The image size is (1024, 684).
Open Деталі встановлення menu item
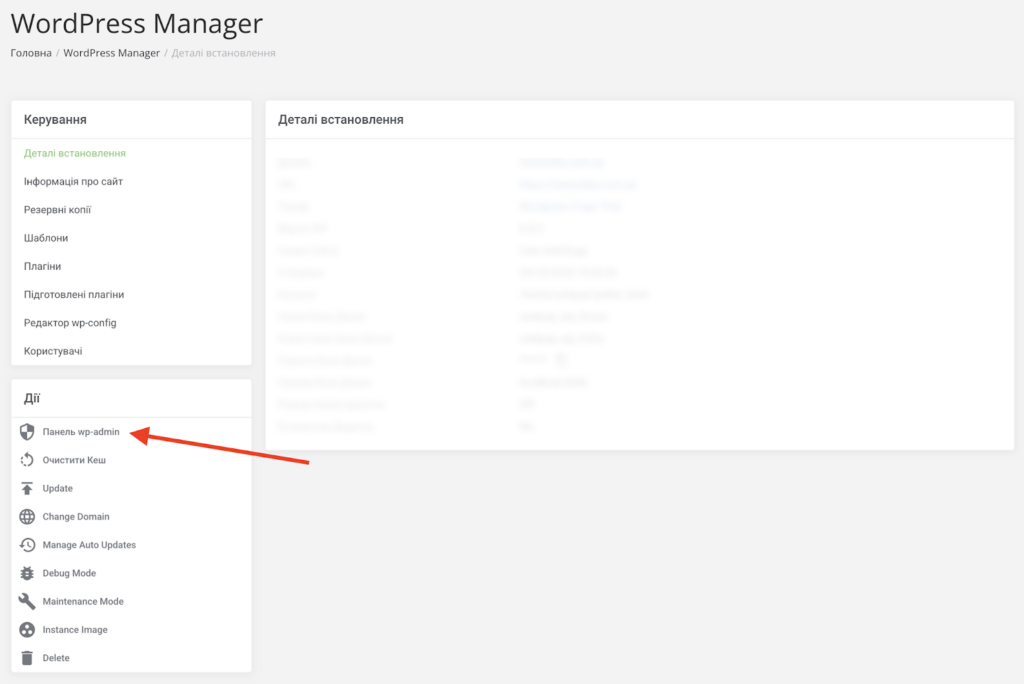74,153
